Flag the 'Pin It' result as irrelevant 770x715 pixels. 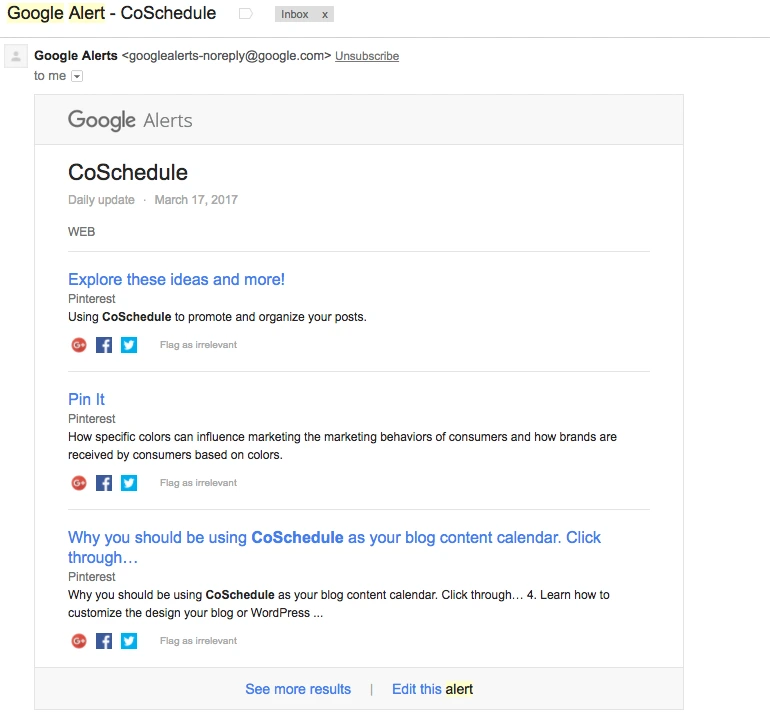tap(198, 483)
